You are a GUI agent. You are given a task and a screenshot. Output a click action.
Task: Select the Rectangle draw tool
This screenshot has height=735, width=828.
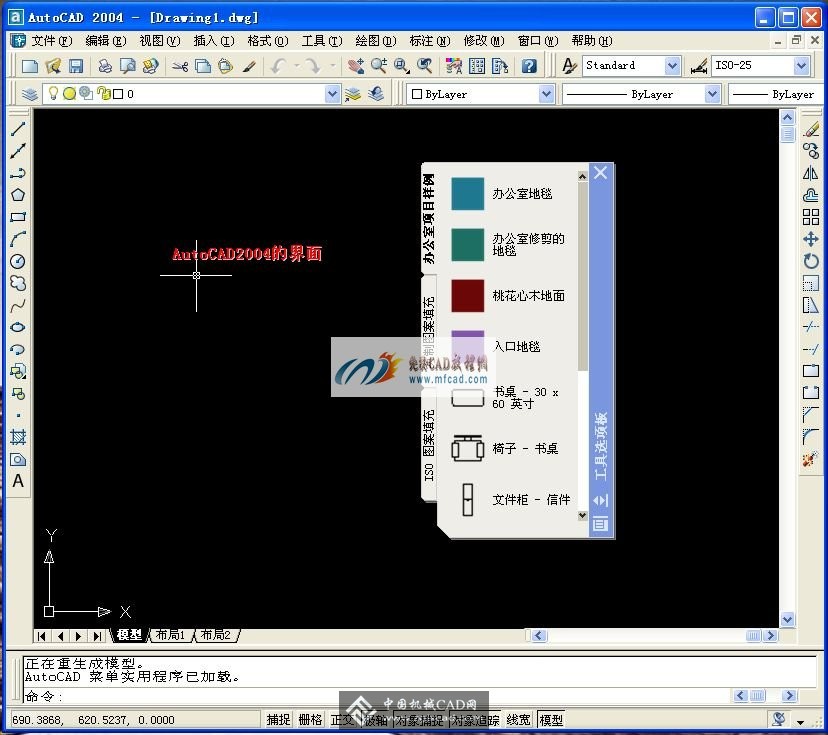click(18, 217)
